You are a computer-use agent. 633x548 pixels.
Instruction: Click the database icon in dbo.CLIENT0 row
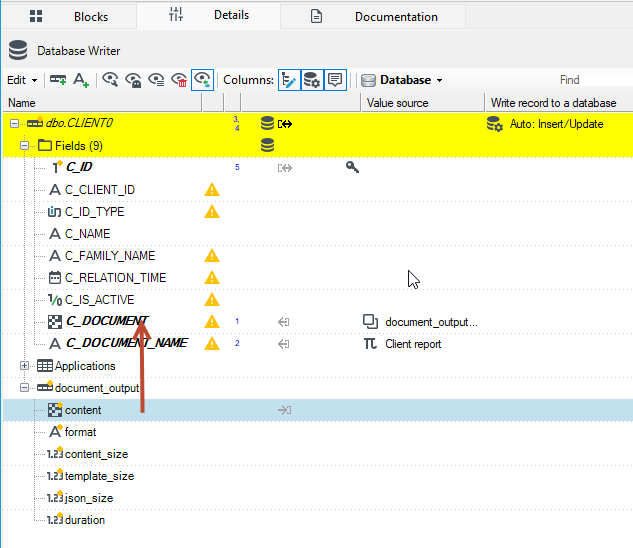[267, 123]
